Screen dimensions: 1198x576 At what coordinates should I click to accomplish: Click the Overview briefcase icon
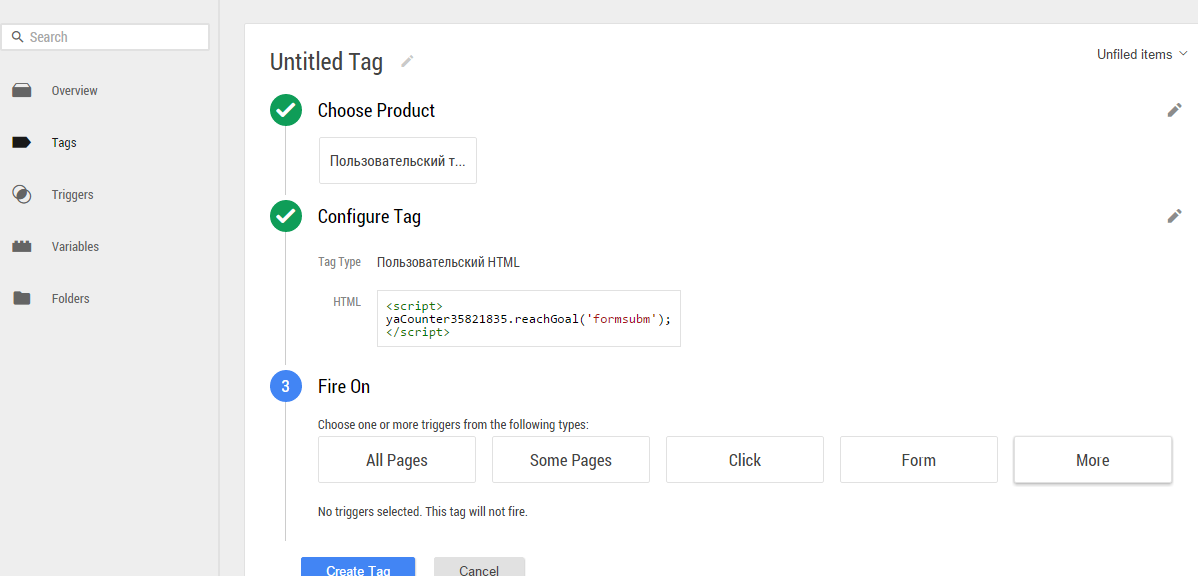click(x=22, y=91)
